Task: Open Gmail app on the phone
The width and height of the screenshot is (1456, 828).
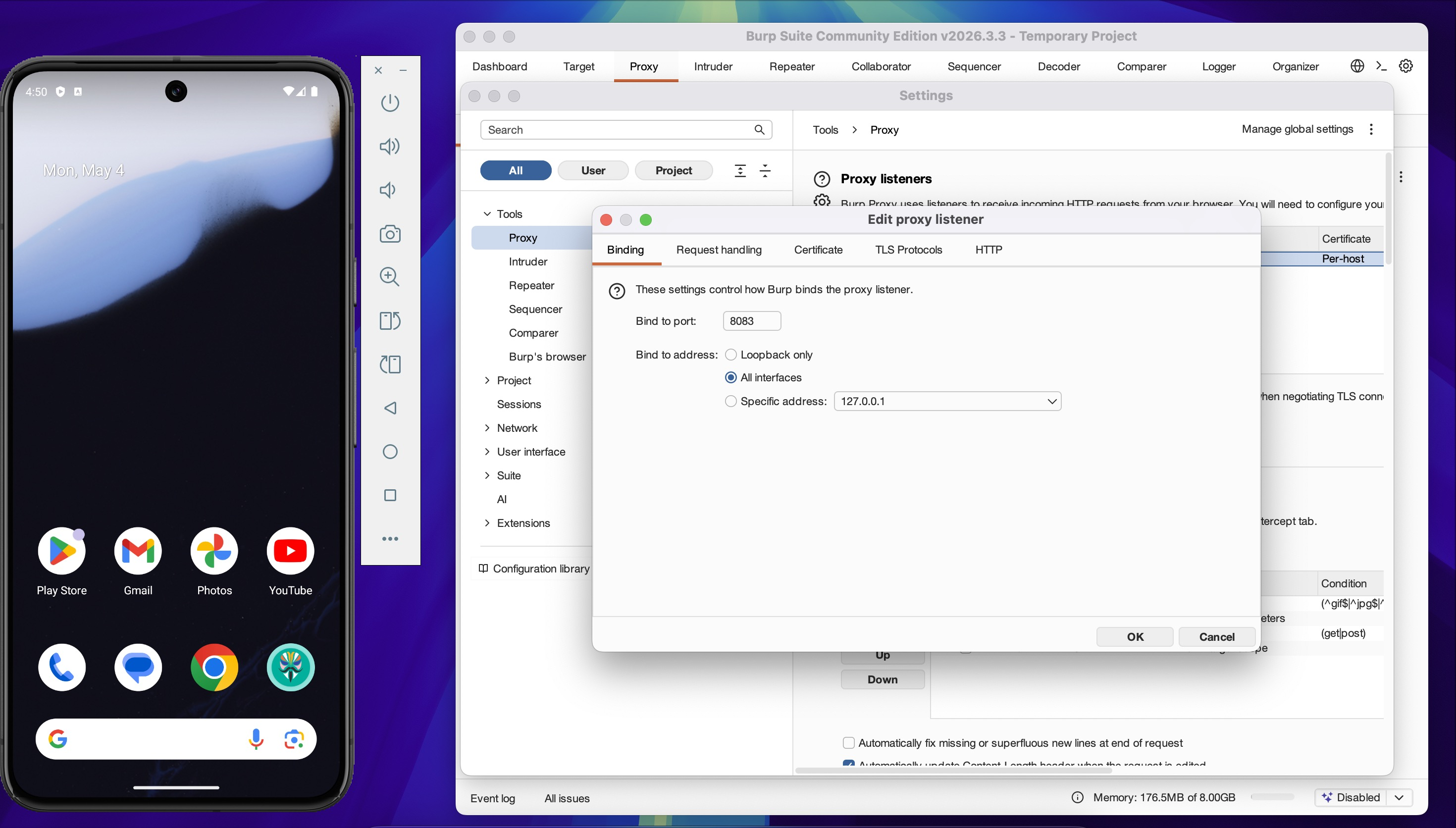Action: (138, 551)
